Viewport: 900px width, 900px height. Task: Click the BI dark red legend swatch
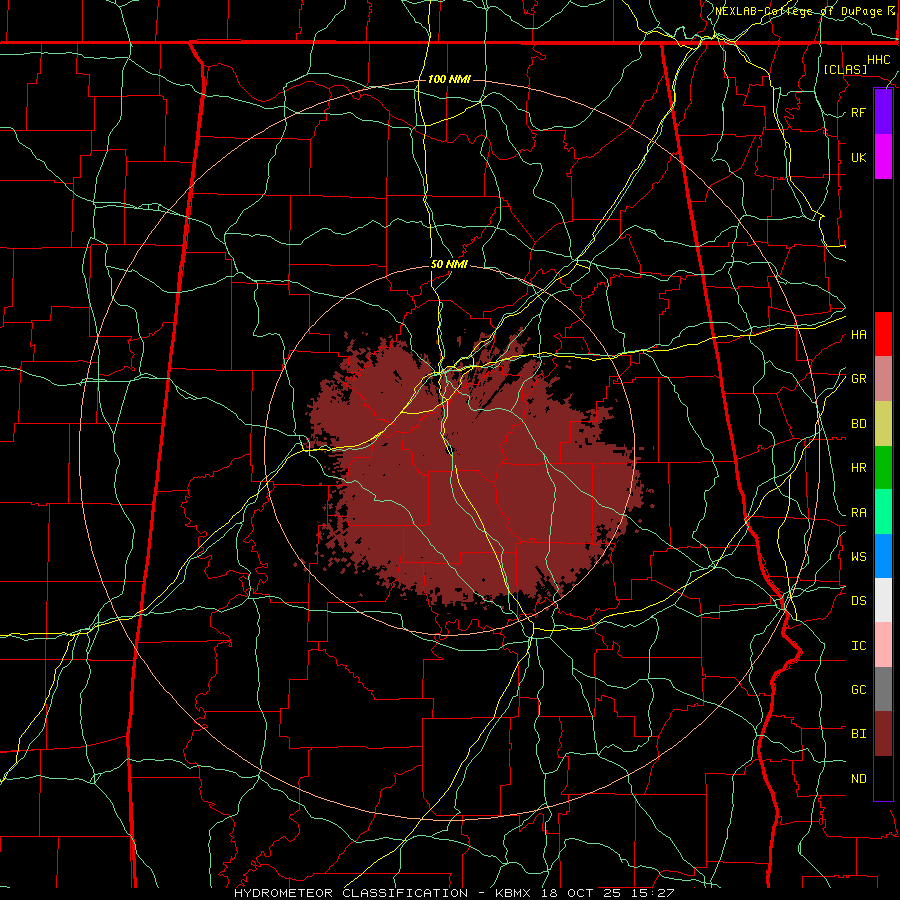pyautogui.click(x=883, y=734)
